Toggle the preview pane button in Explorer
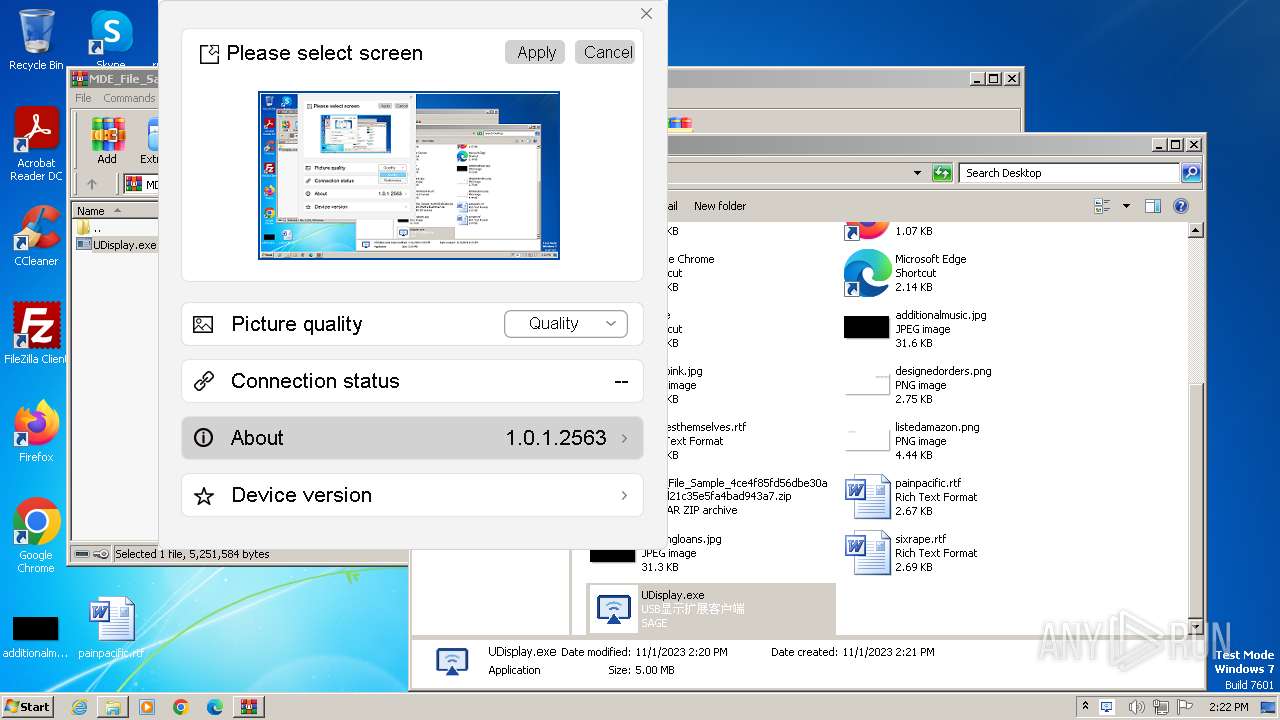This screenshot has height=720, width=1280. pos(1153,206)
